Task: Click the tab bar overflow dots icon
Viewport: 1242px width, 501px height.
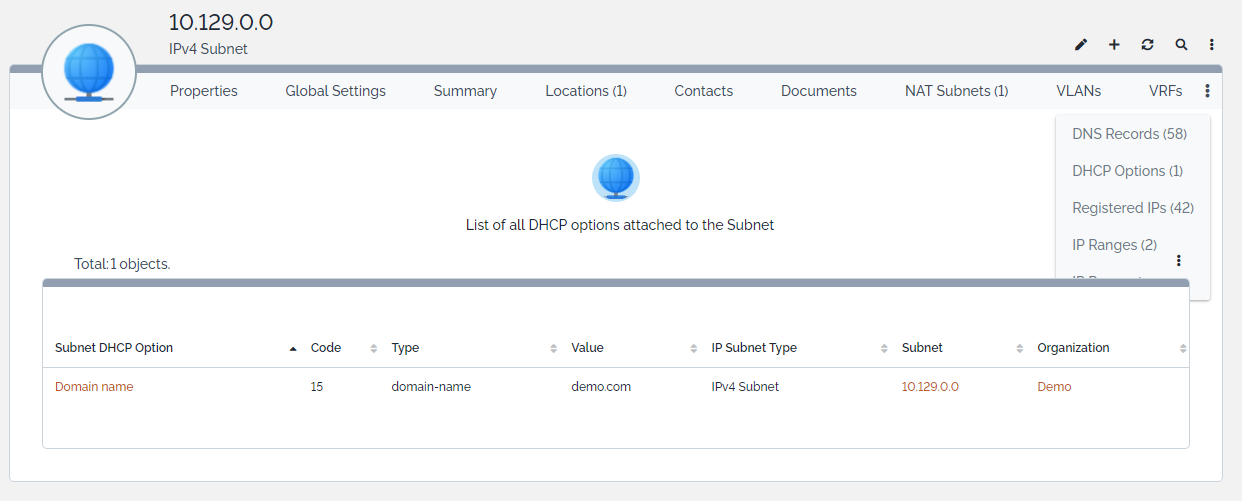Action: point(1207,91)
